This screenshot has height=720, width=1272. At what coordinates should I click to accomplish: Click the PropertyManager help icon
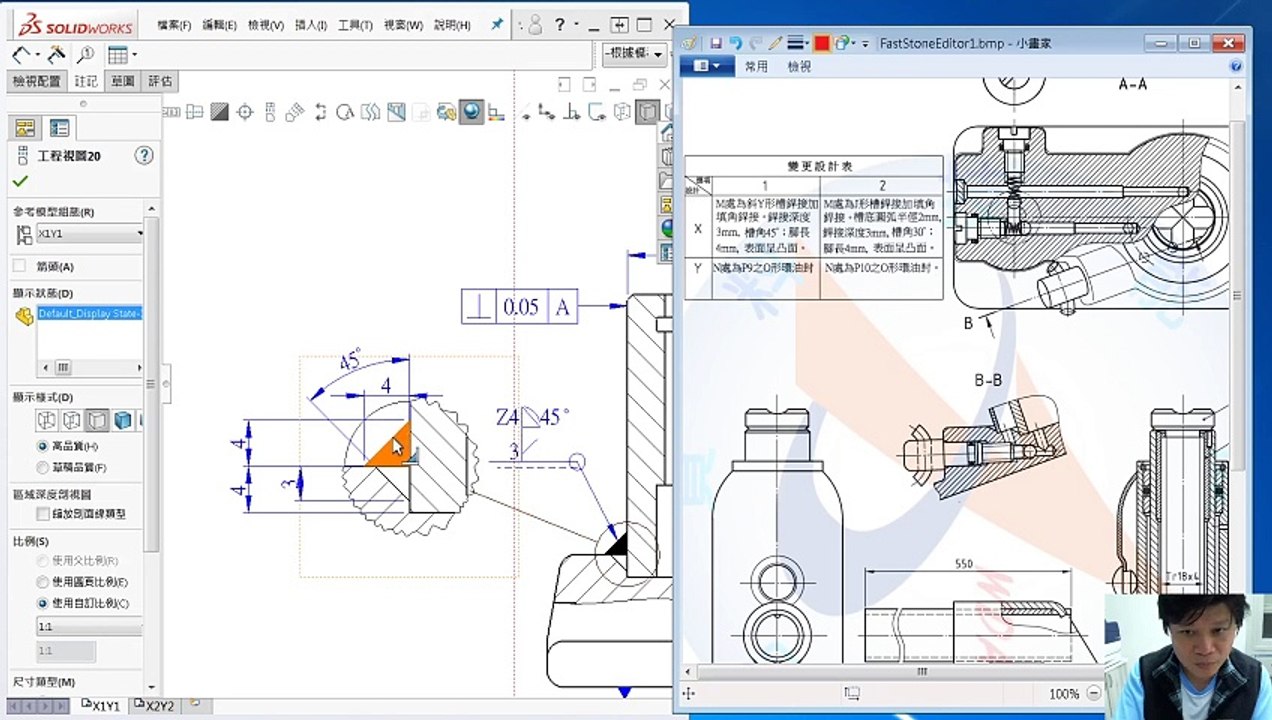coord(144,155)
